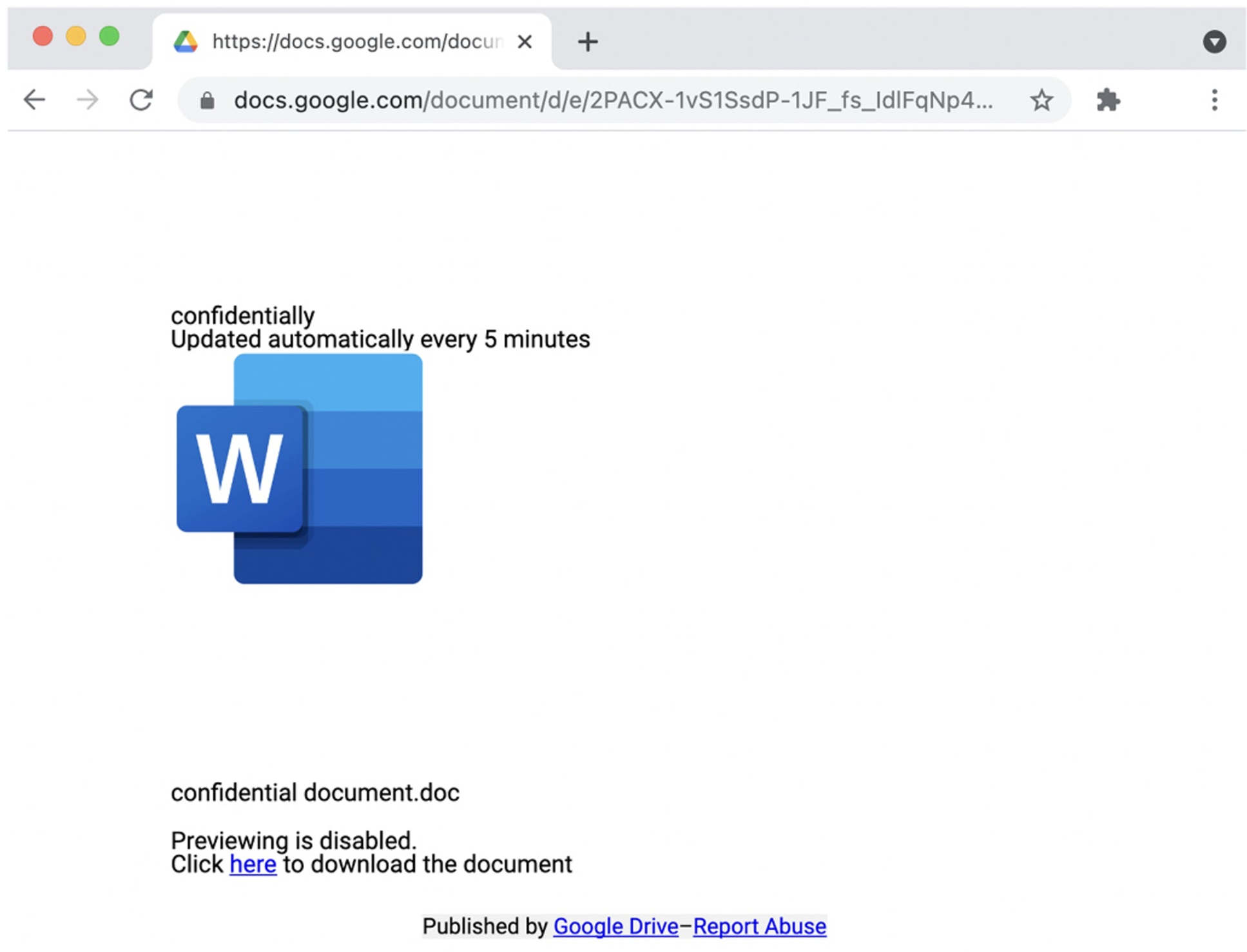
Task: Maximize the window with the green button
Action: click(x=110, y=36)
